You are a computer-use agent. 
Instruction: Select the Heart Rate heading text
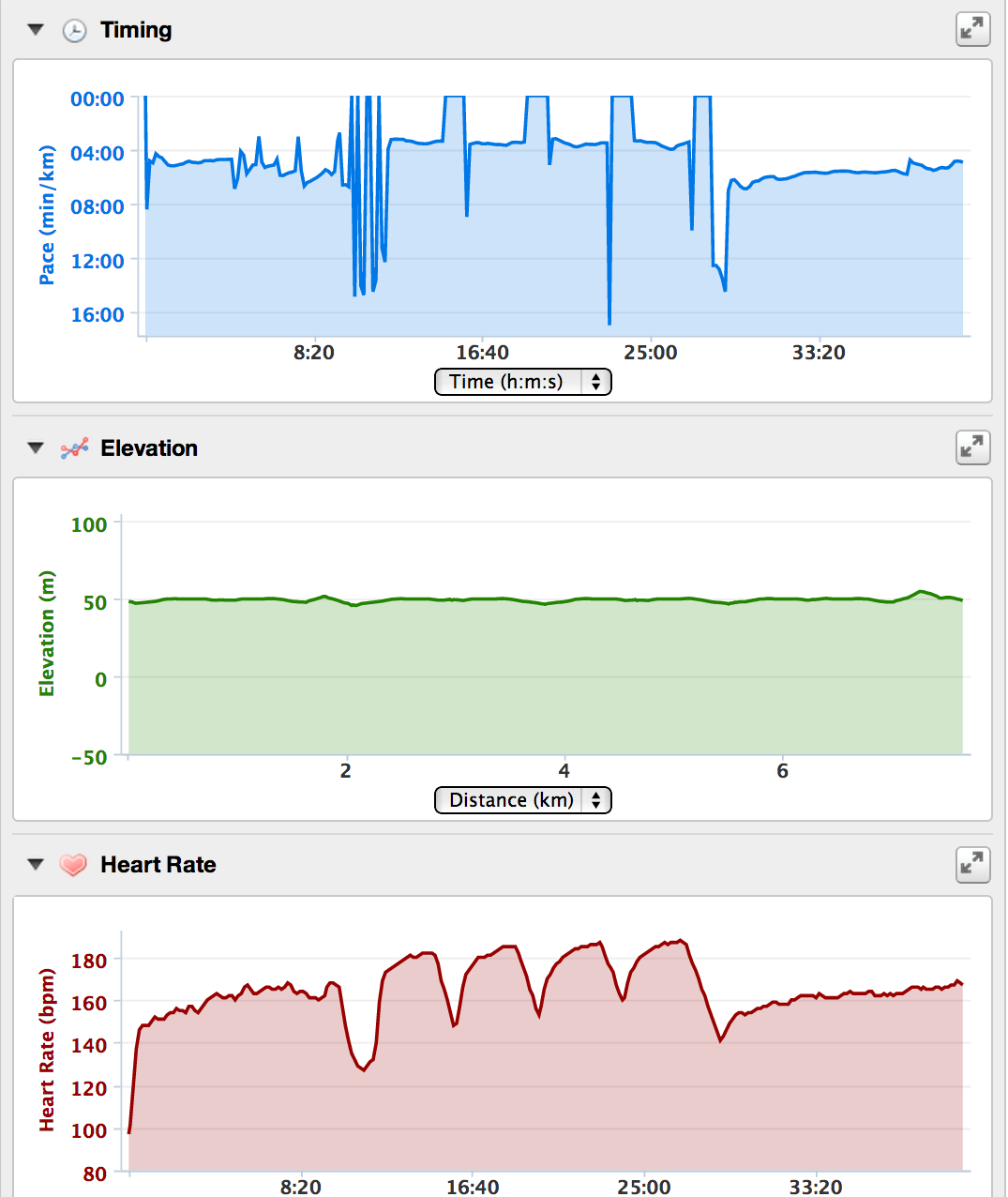(158, 864)
